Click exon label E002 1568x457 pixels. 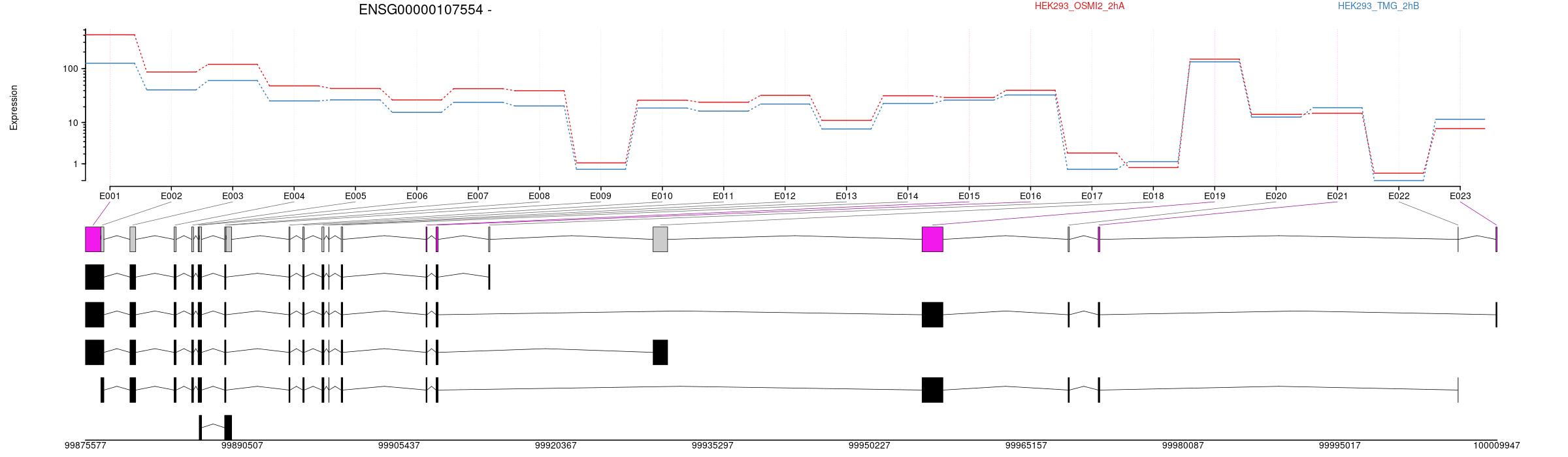[x=171, y=196]
